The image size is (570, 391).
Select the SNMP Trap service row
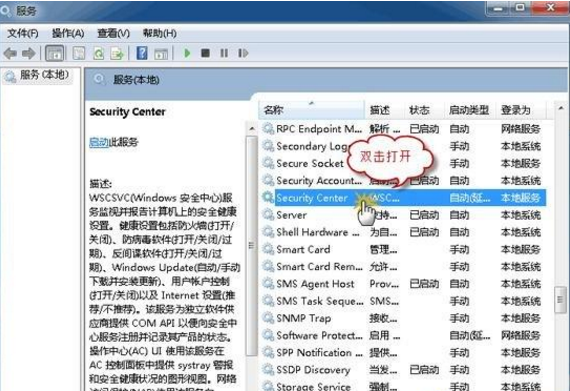tap(404, 318)
